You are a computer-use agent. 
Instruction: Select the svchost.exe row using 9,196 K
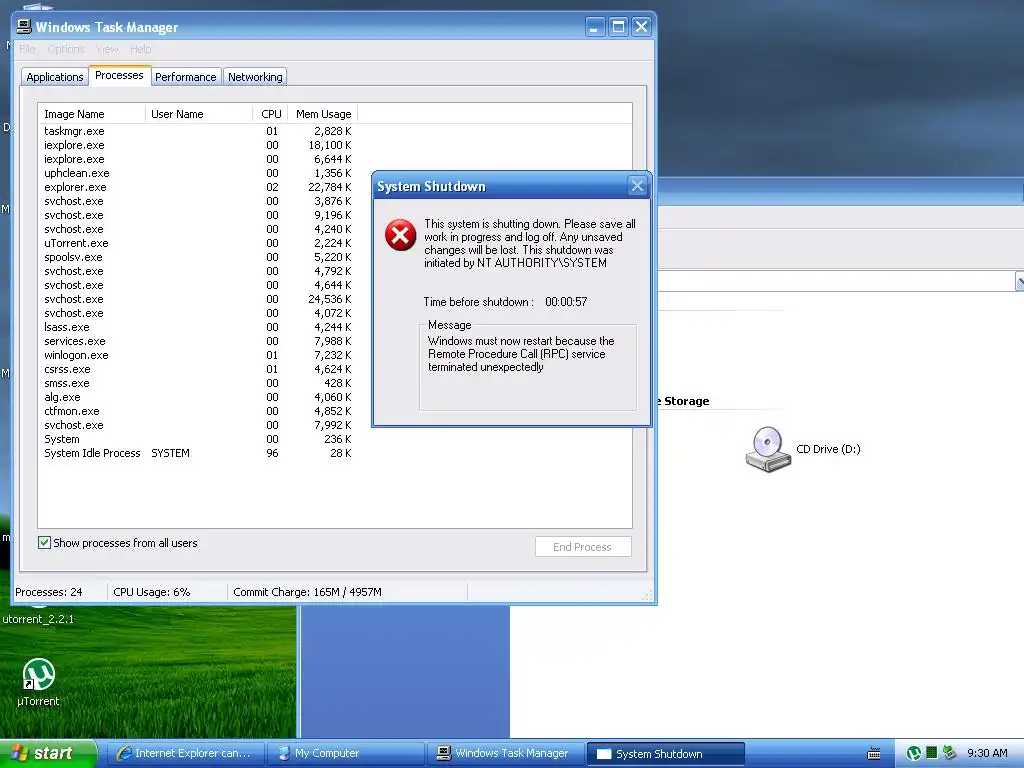click(x=197, y=215)
